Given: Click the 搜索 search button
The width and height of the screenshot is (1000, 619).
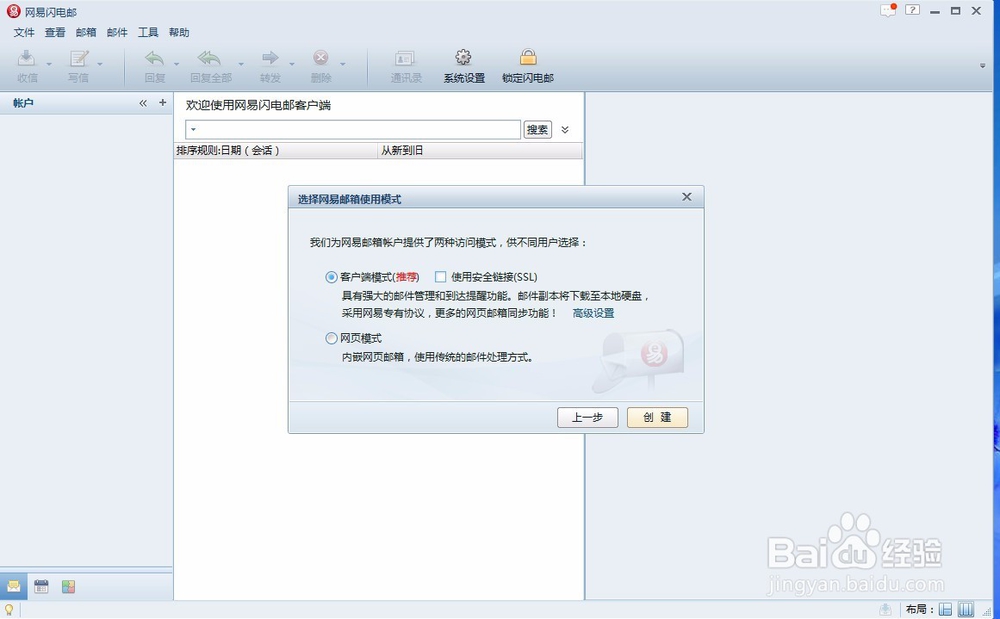Looking at the screenshot, I should click(538, 129).
